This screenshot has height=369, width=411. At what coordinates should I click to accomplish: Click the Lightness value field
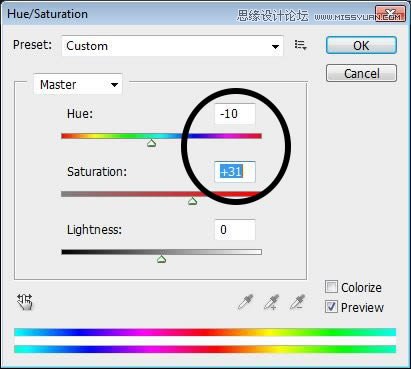235,230
